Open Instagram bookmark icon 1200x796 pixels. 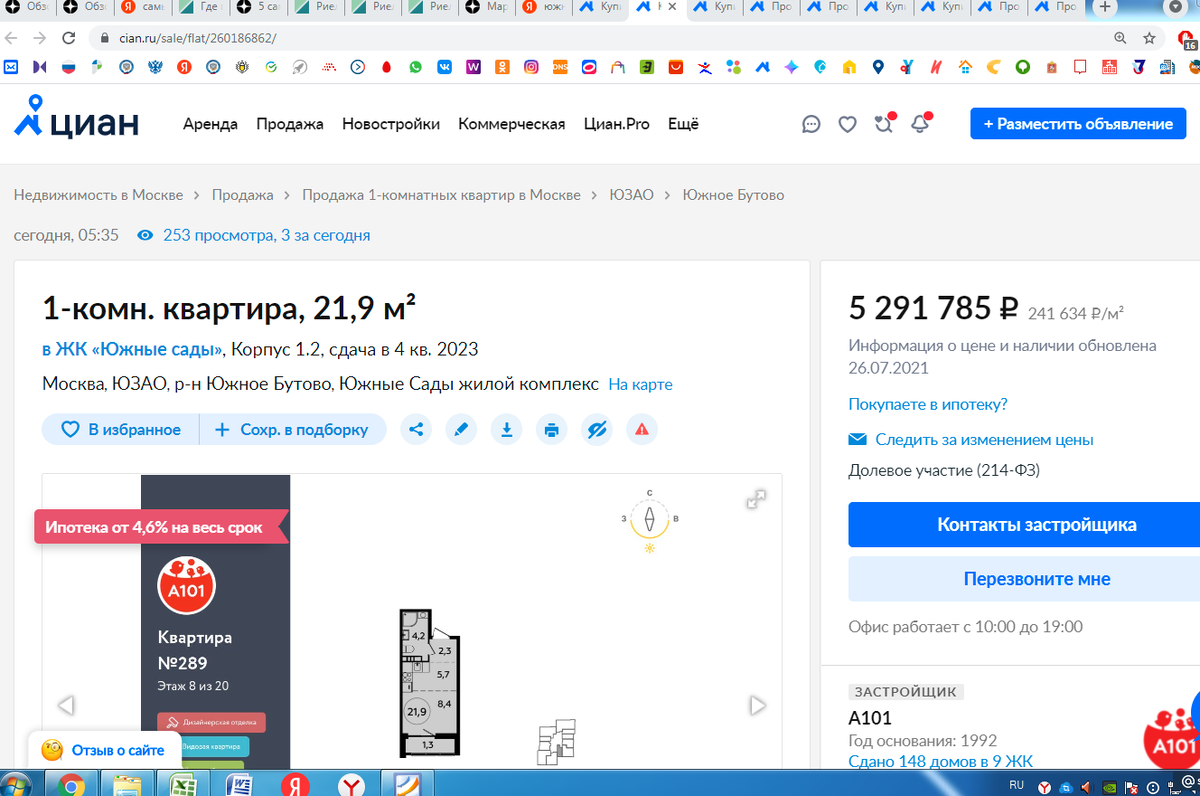[531, 67]
